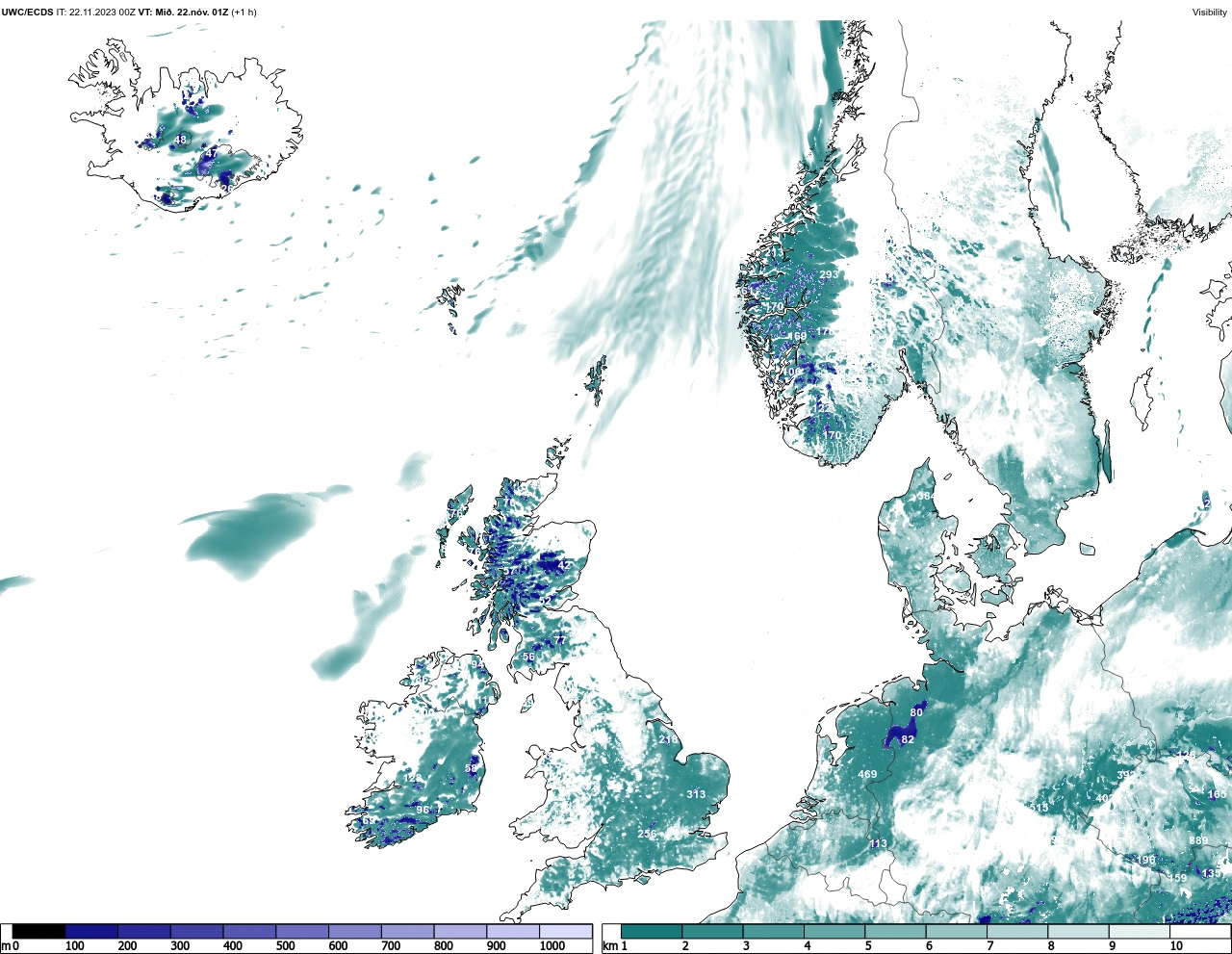This screenshot has height=954, width=1232.
Task: Select the initial time '22.11.2023 00Z'
Action: point(102,13)
